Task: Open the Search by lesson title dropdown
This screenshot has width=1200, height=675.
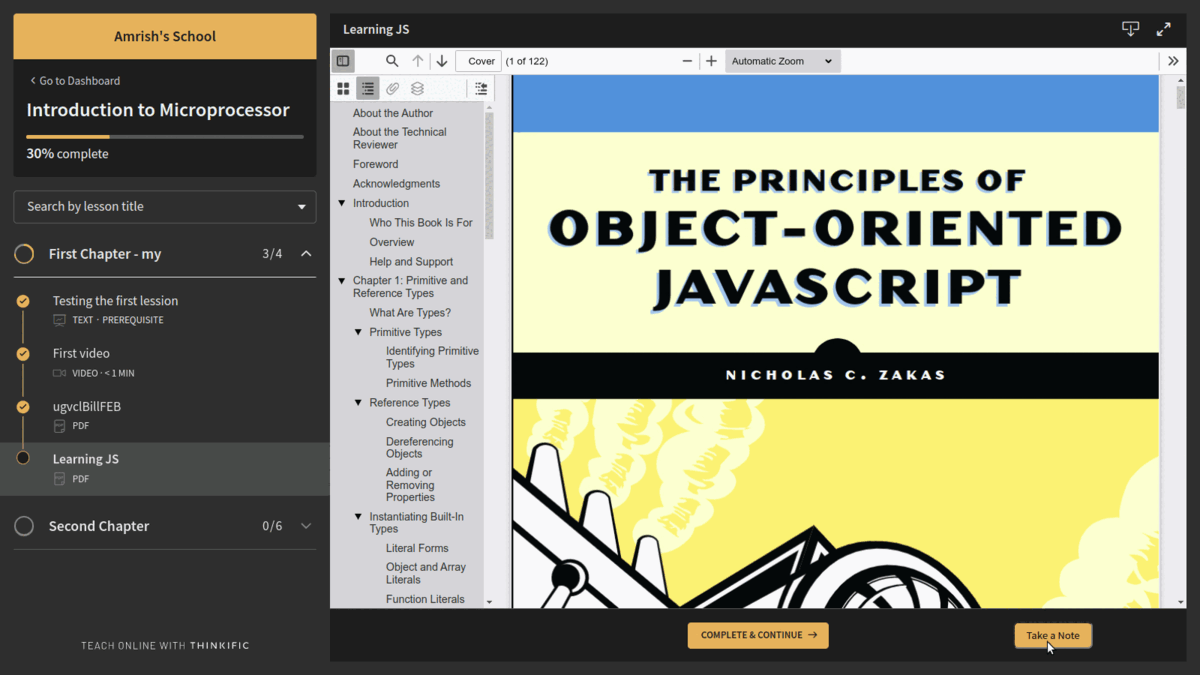Action: click(165, 207)
